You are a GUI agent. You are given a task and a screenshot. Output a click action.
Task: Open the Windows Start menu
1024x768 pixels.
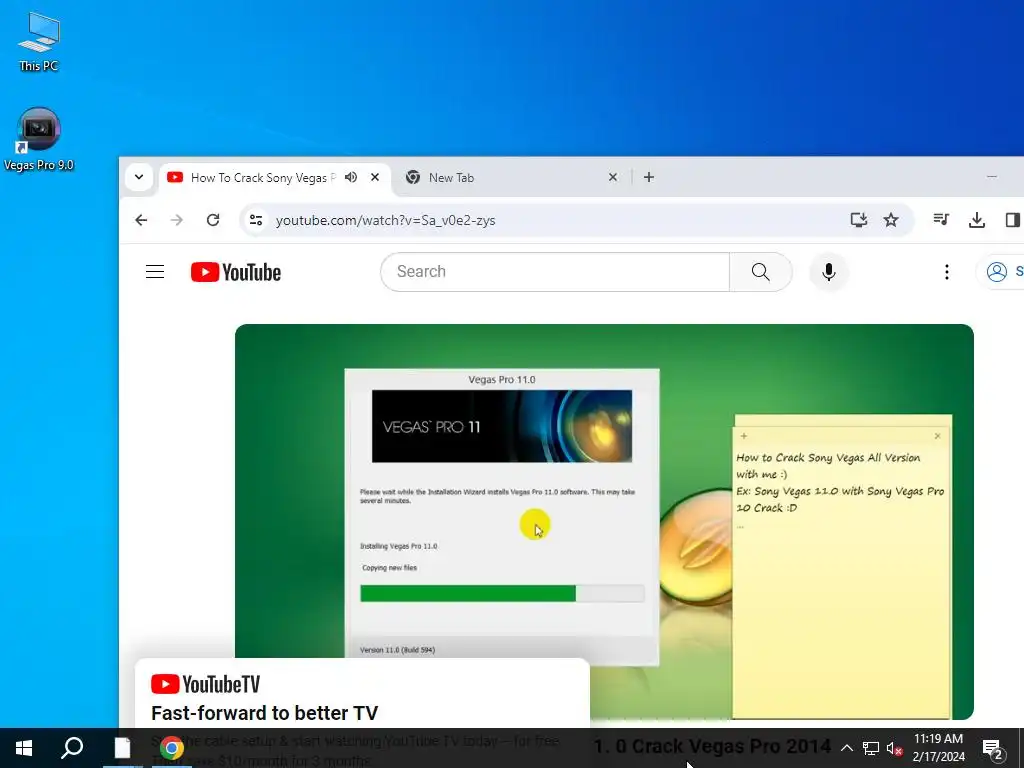tap(24, 748)
